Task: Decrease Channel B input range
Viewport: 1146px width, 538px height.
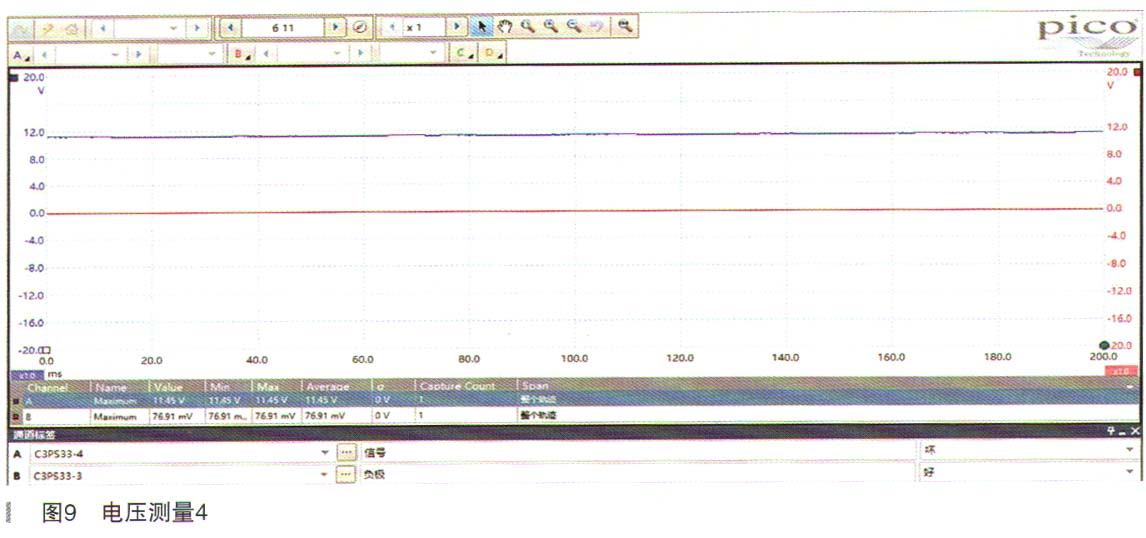Action: pos(266,55)
